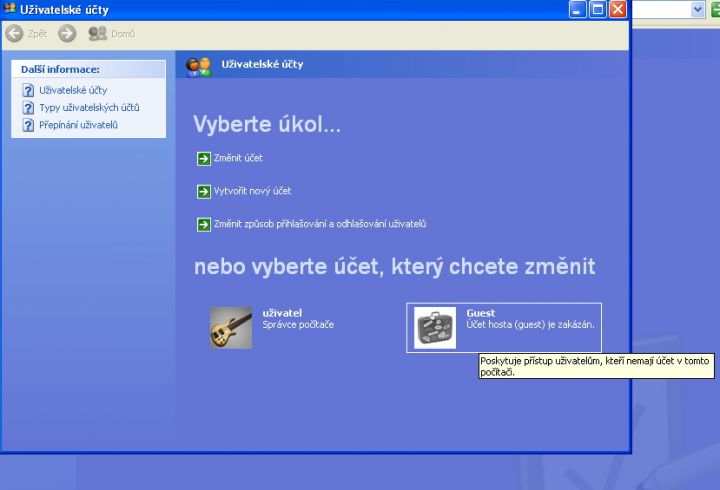Click the window title bar users icon
The width and height of the screenshot is (720, 490).
[x=9, y=8]
